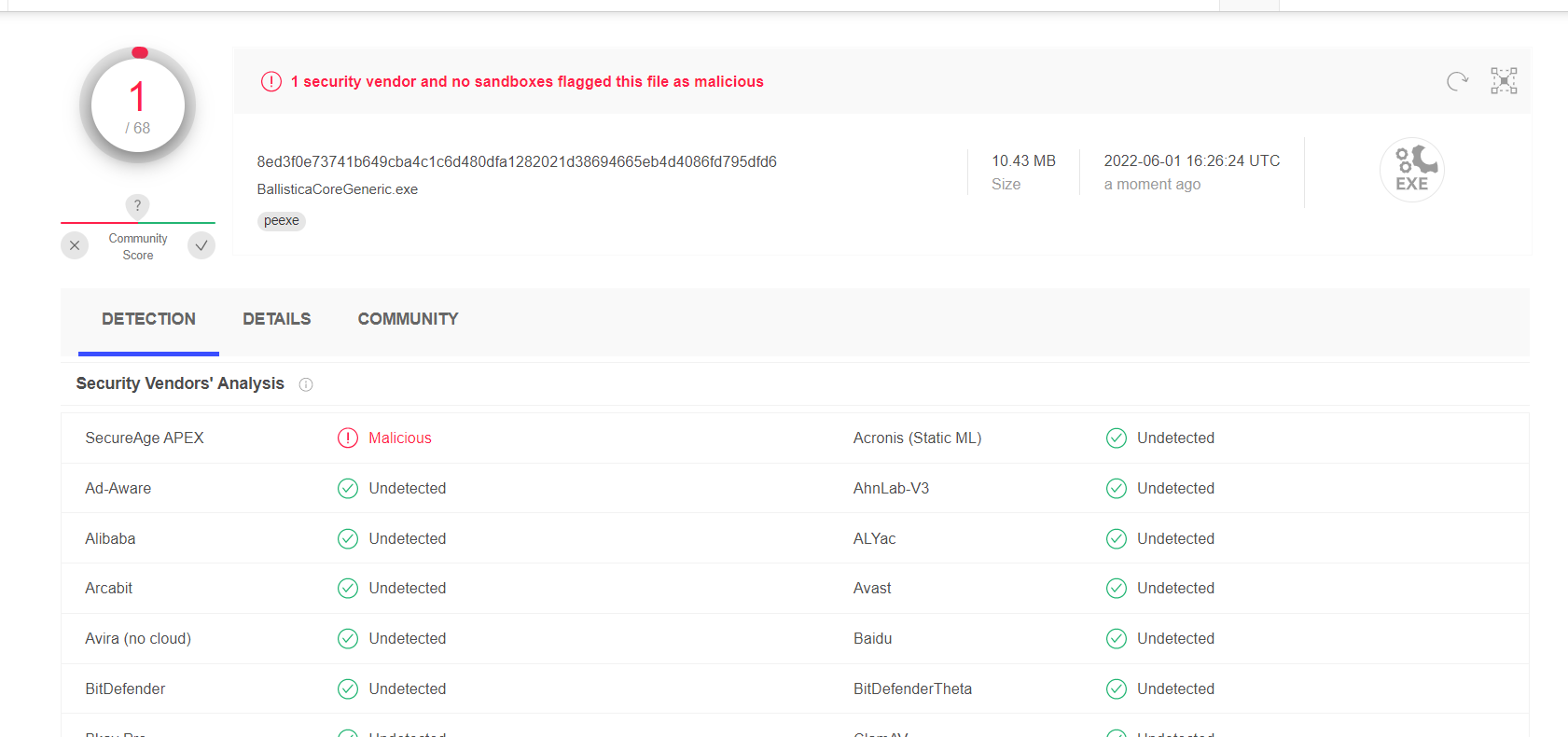Click Ad-Aware undetected check icon
Image resolution: width=1568 pixels, height=737 pixels.
click(x=348, y=488)
